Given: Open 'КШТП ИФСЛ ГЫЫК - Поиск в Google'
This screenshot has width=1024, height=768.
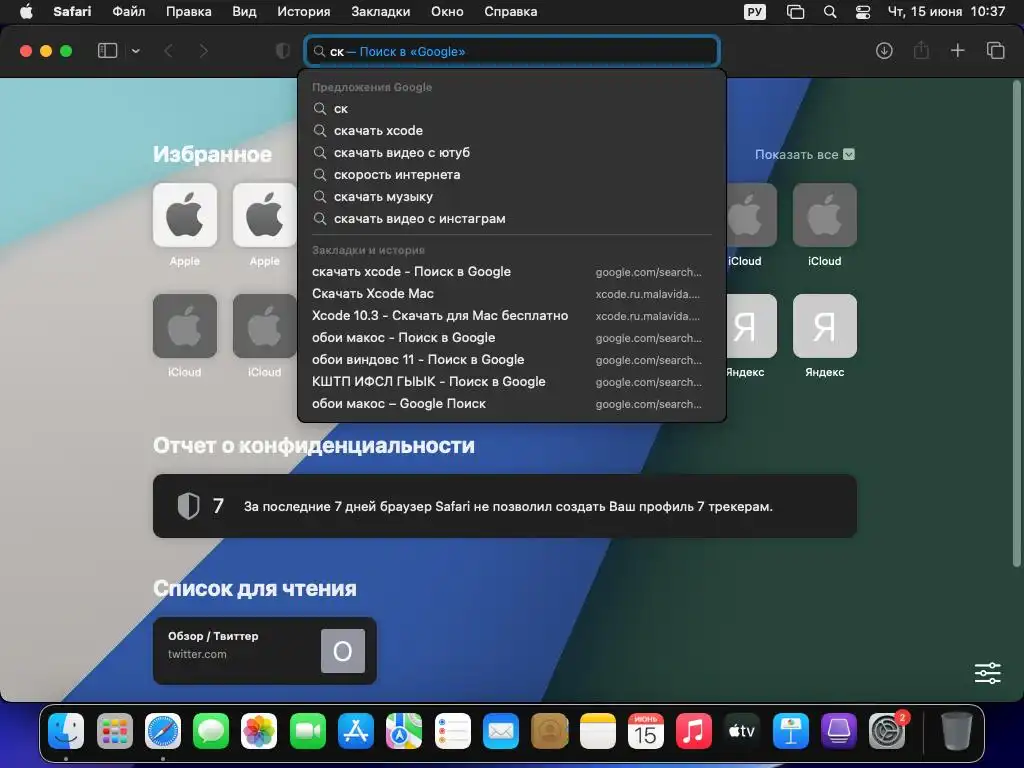Looking at the screenshot, I should tap(512, 382).
